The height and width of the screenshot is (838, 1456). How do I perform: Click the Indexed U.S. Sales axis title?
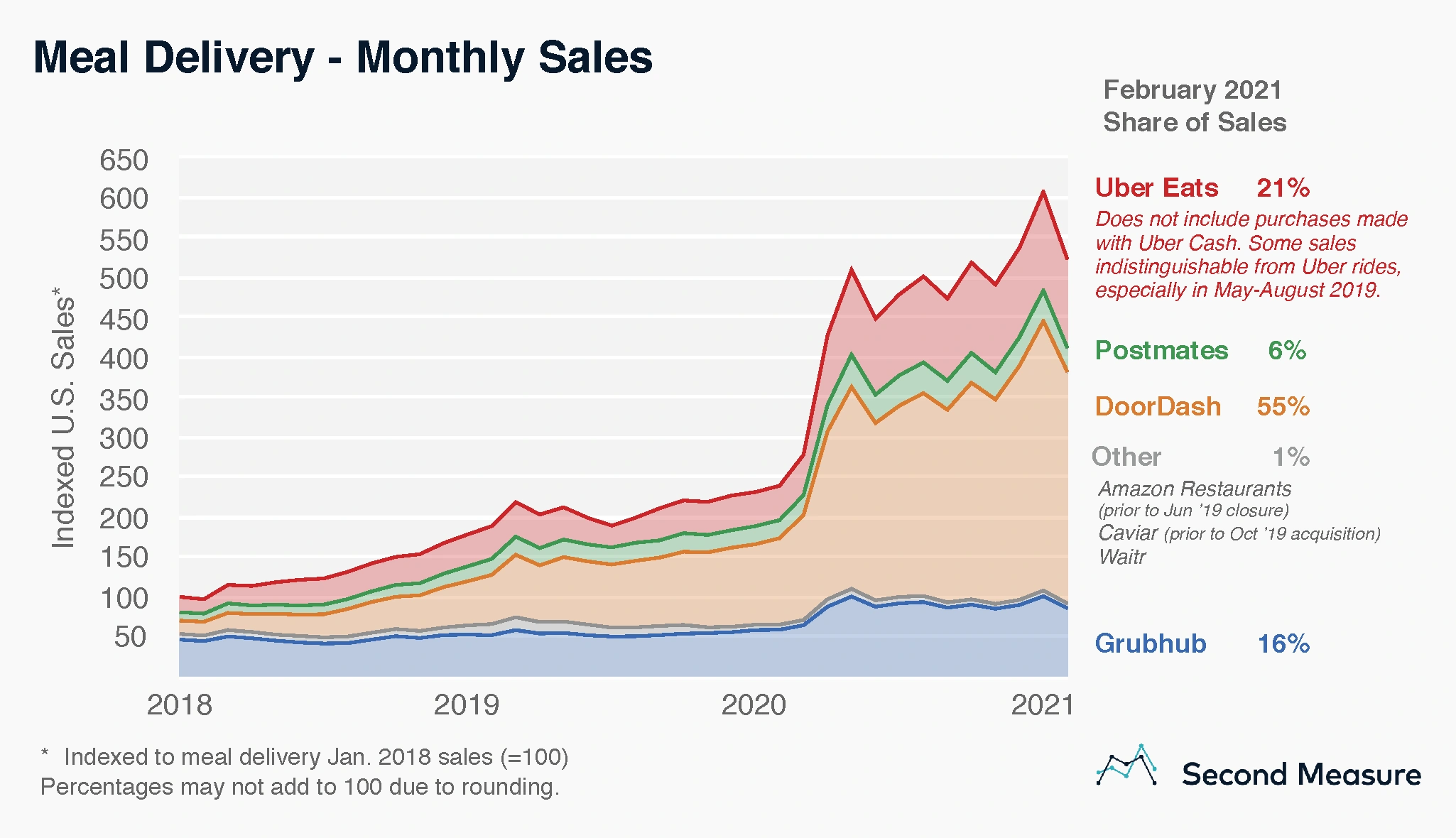coord(64,418)
